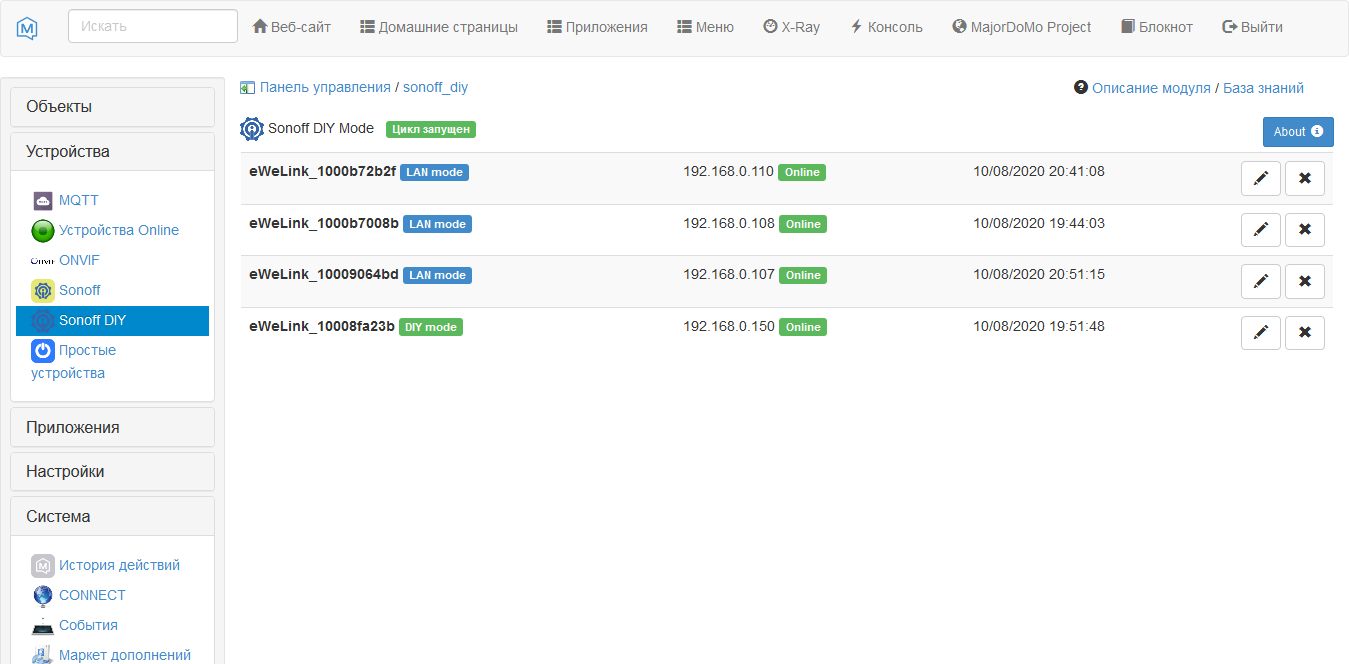Open MQTT module in sidebar
Image resolution: width=1349 pixels, height=664 pixels.
pyautogui.click(x=78, y=200)
